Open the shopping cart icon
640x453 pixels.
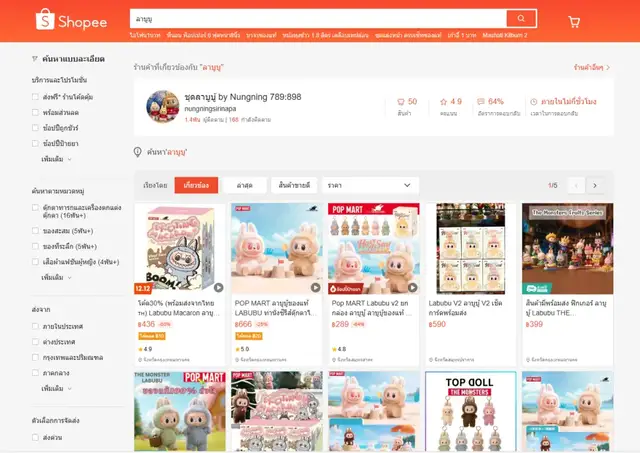(574, 22)
